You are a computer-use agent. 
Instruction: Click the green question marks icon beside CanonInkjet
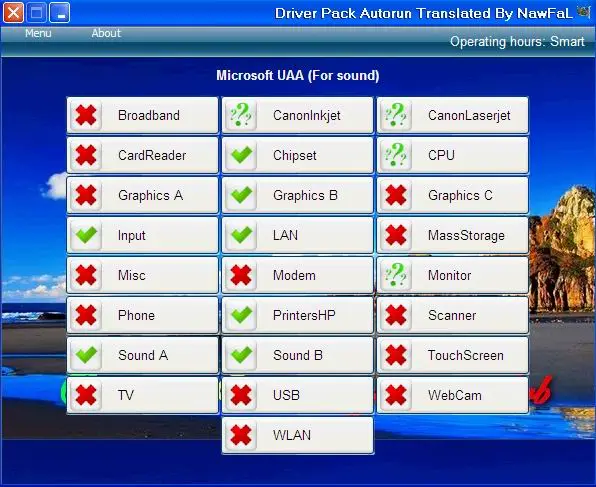click(x=241, y=116)
